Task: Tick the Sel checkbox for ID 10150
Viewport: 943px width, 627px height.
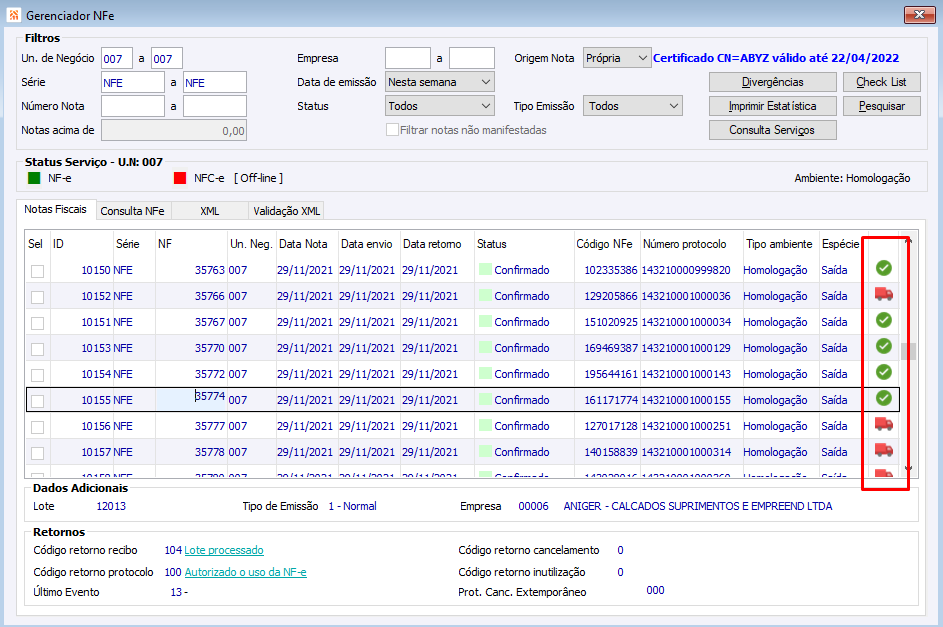Action: pos(37,271)
